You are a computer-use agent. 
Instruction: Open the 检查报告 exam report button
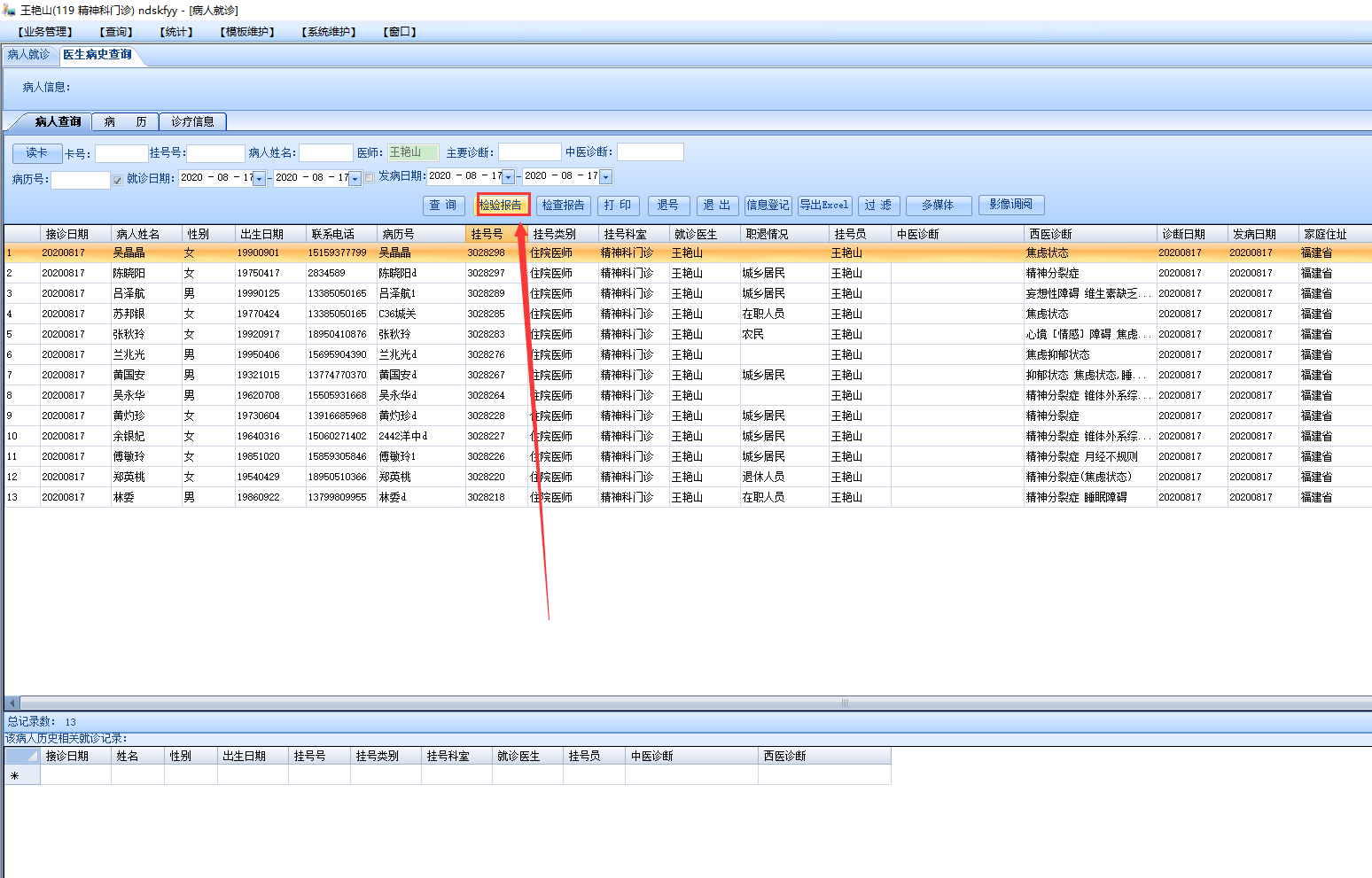[564, 206]
